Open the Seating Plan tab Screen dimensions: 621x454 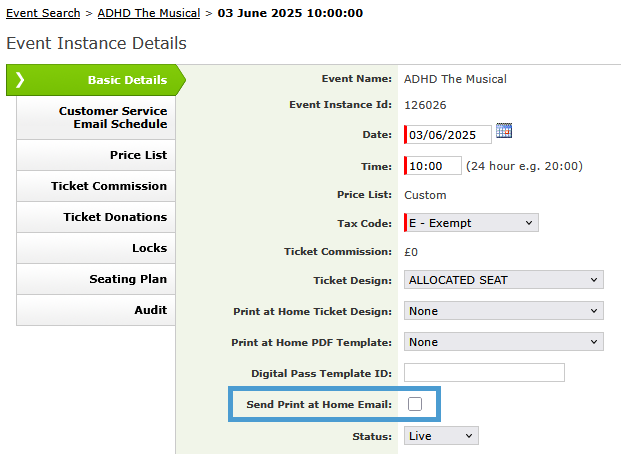(x=128, y=279)
